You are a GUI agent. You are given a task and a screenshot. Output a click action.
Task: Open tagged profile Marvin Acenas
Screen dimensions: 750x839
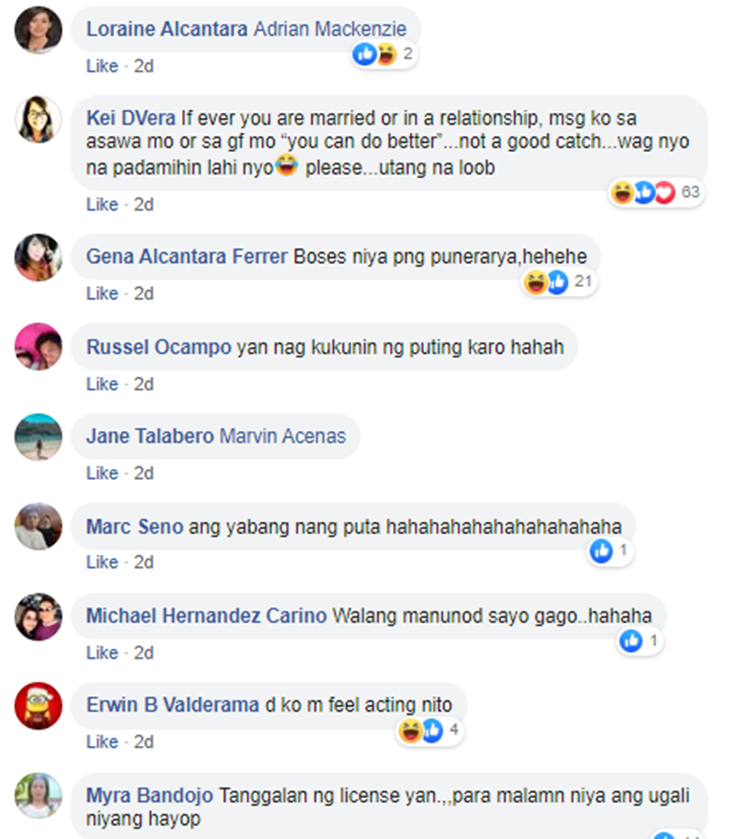click(282, 436)
